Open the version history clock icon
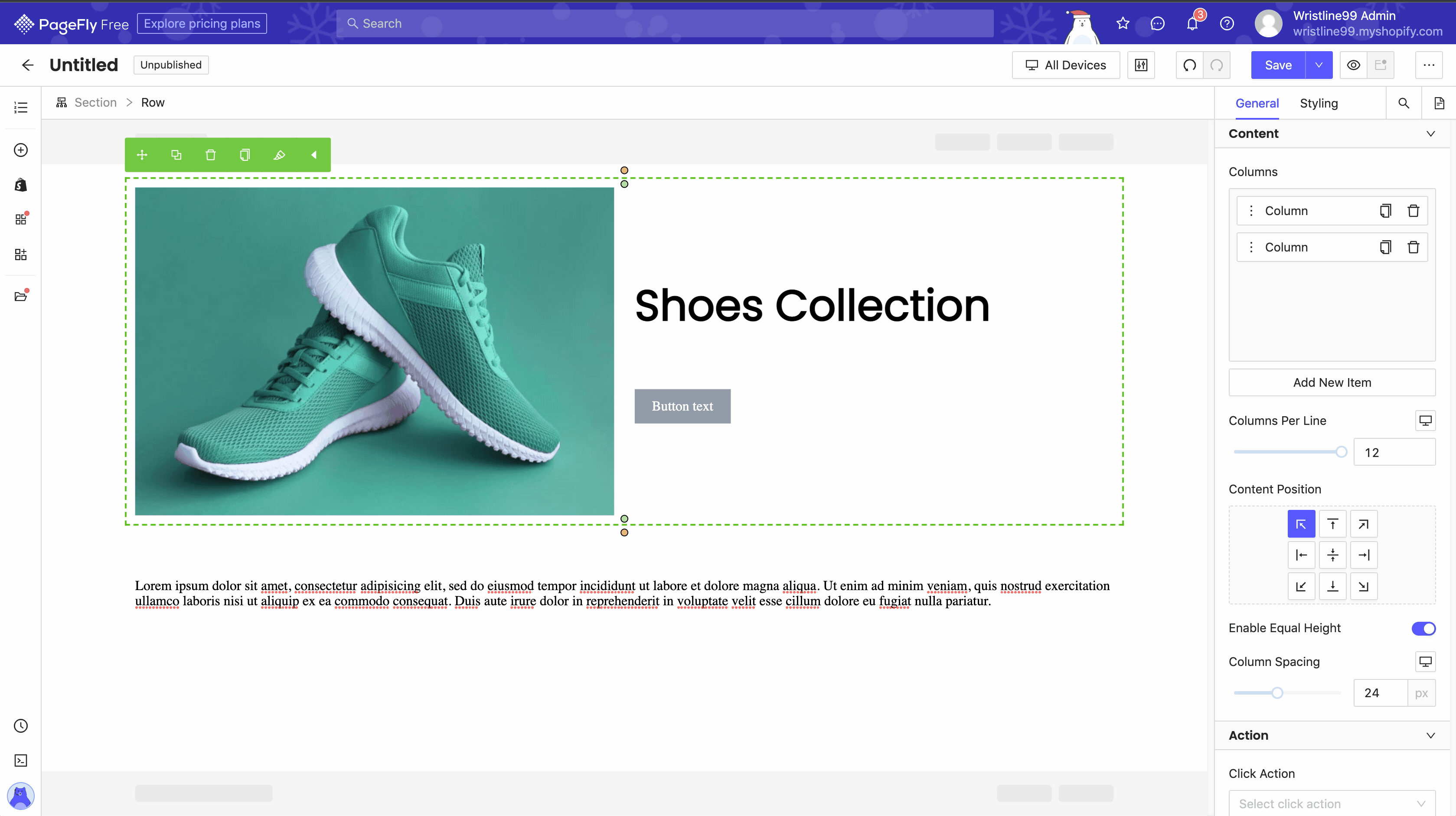This screenshot has width=1456, height=816. (x=21, y=725)
